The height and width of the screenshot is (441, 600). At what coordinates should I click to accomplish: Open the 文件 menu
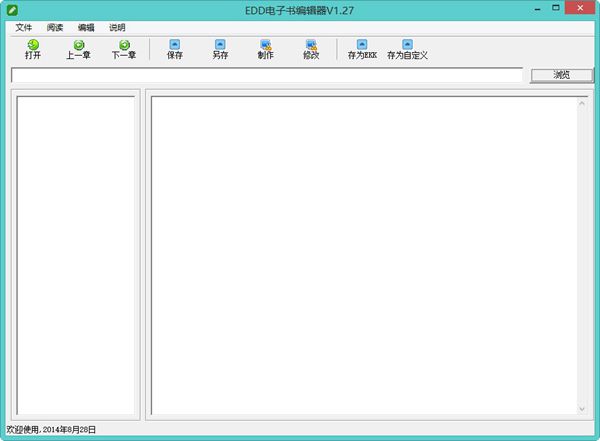tap(24, 27)
